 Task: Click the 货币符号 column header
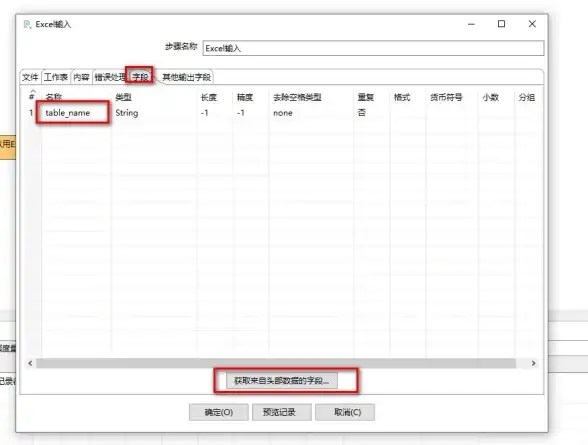[x=446, y=97]
